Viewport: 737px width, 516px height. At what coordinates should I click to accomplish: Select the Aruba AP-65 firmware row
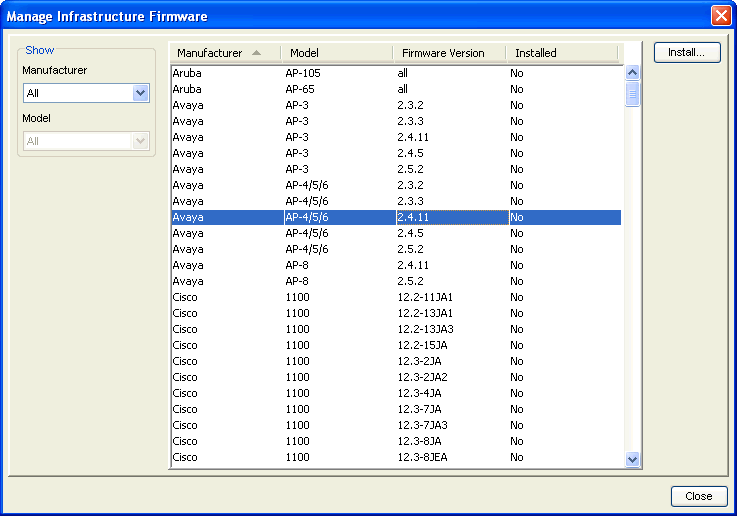point(395,89)
